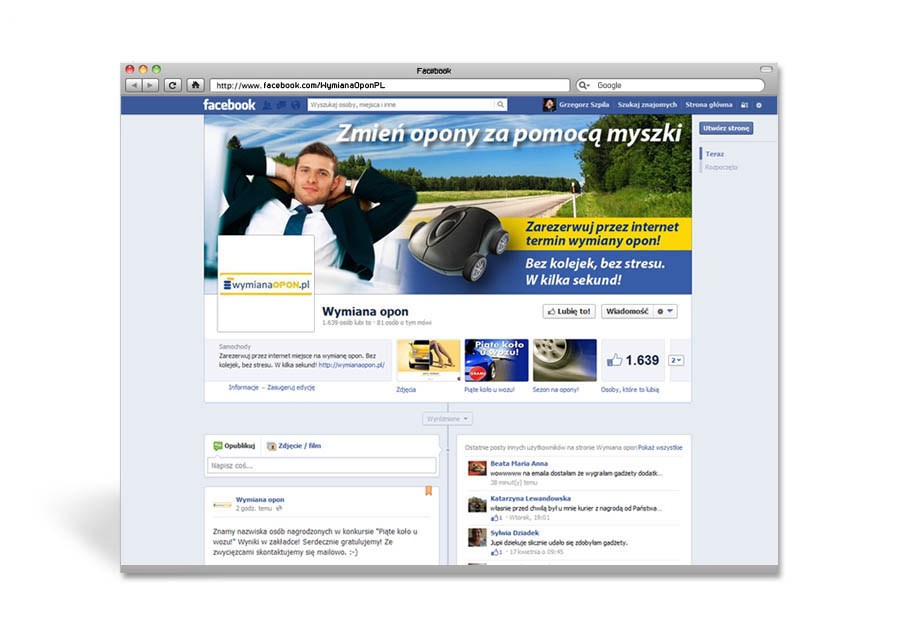The height and width of the screenshot is (644, 900).
Task: Open the settings gear in Facebook header
Action: coord(758,105)
